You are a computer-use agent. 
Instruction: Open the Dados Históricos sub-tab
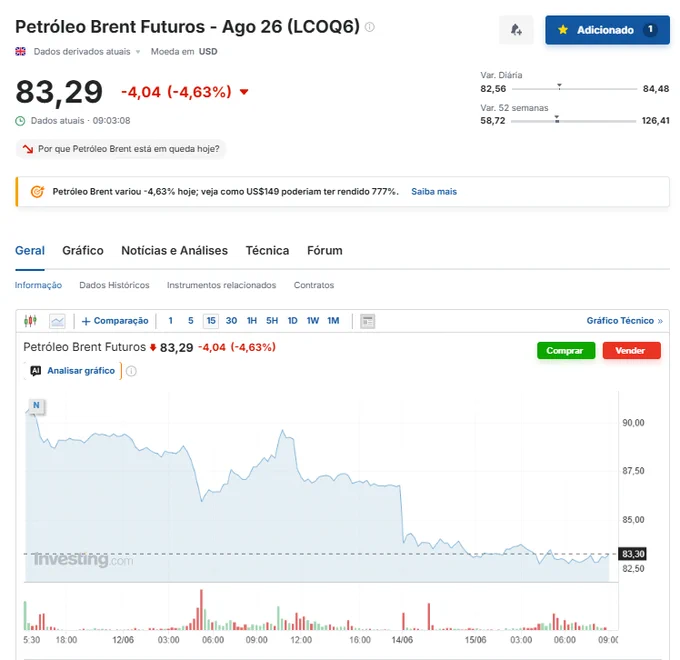(114, 285)
